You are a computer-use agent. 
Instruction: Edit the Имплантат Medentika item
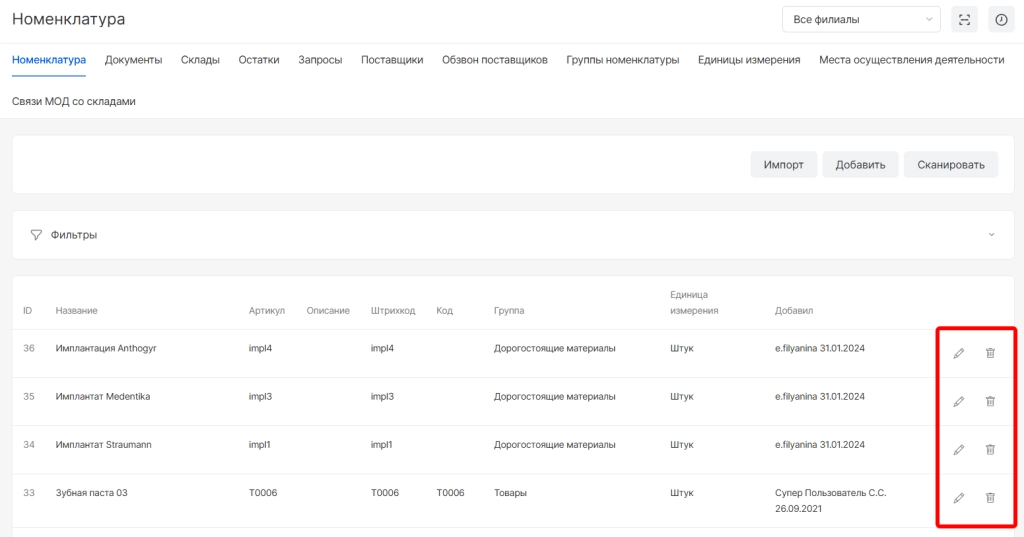coord(958,401)
